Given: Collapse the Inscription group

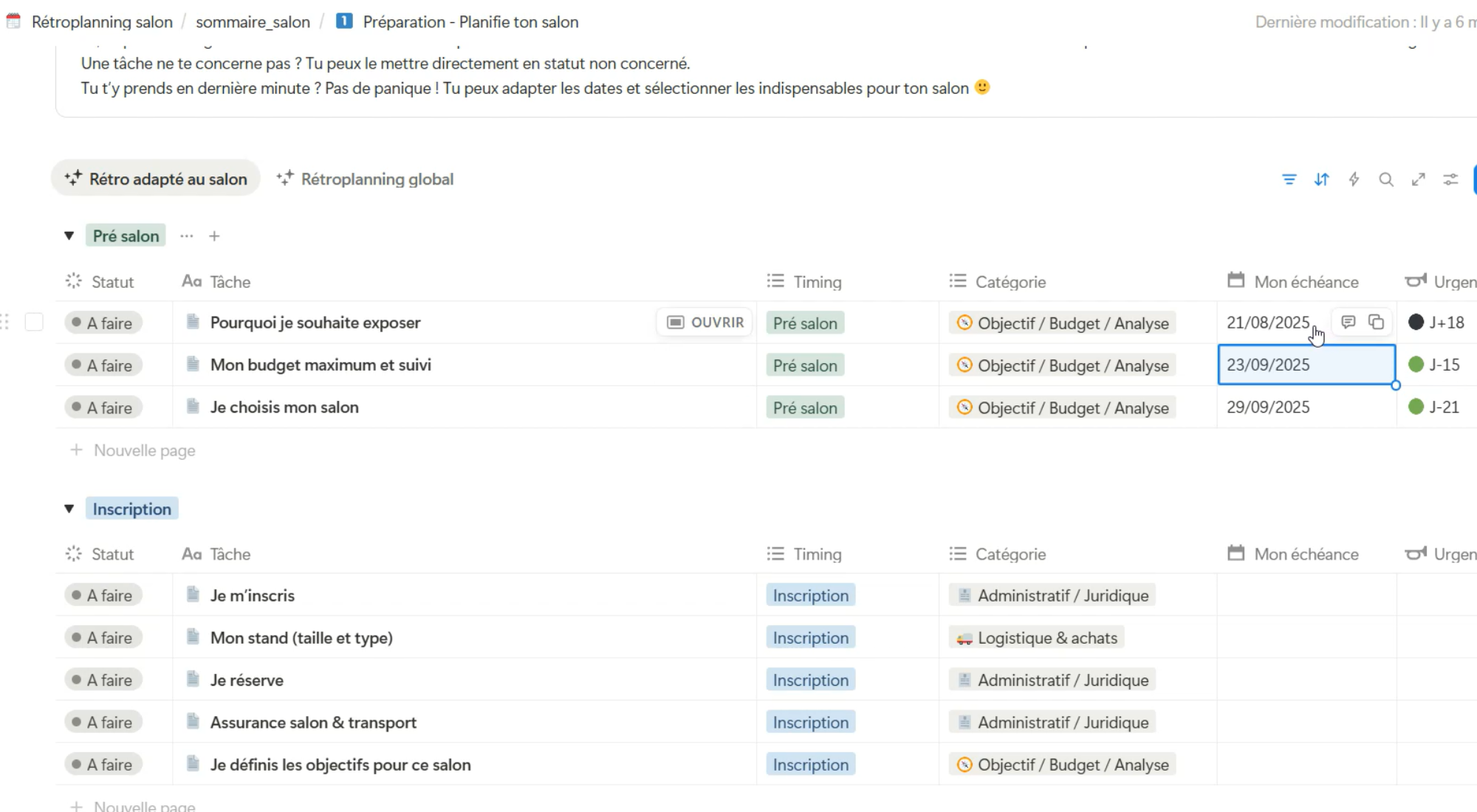Looking at the screenshot, I should coord(69,509).
